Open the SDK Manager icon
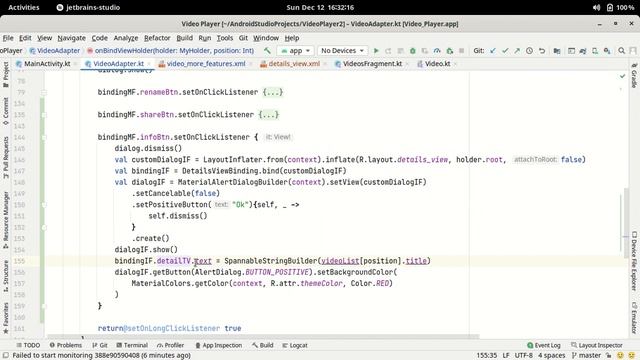Viewport: 640px width, 360px height. click(x=607, y=51)
